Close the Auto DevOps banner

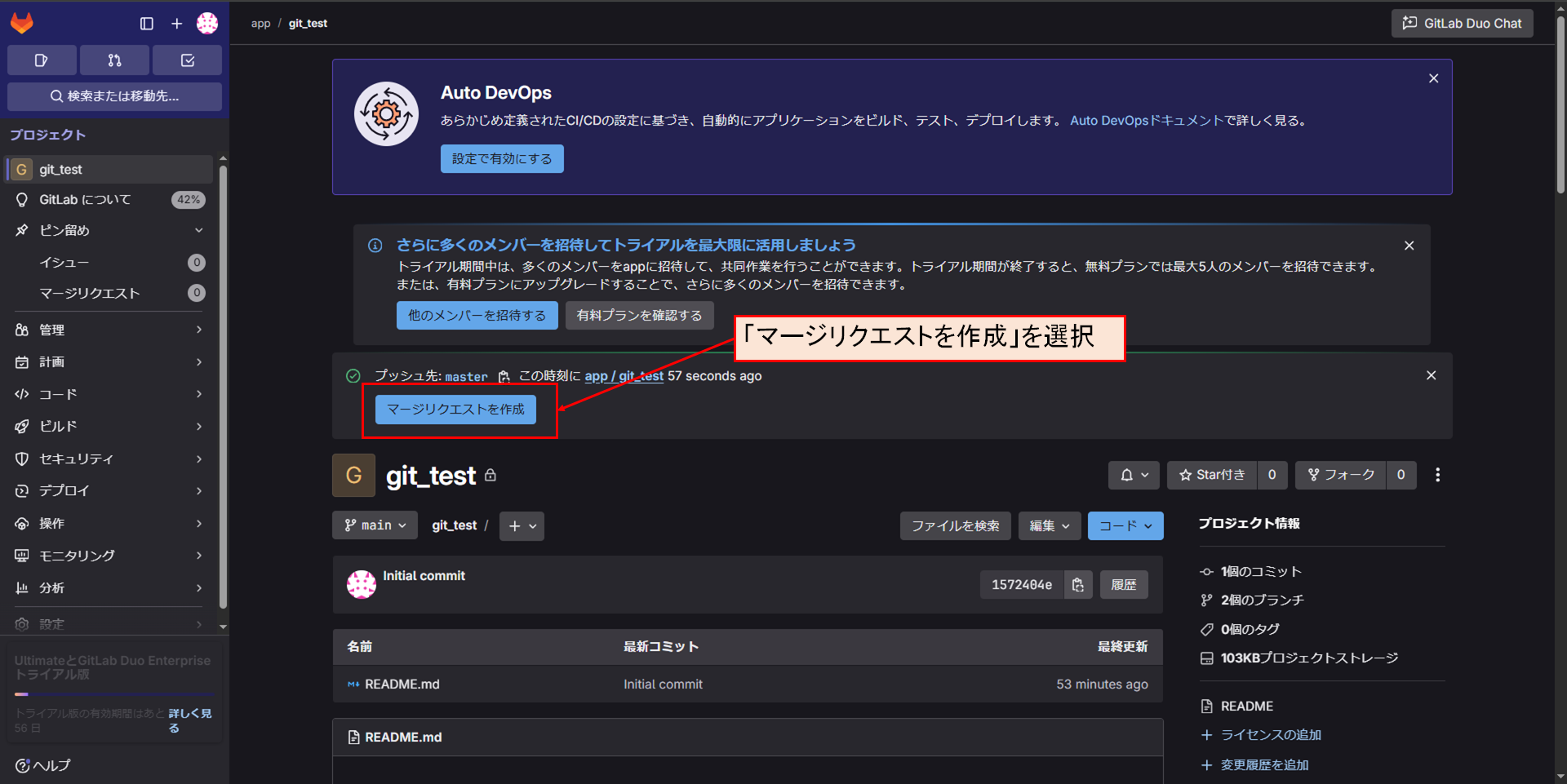(x=1433, y=78)
